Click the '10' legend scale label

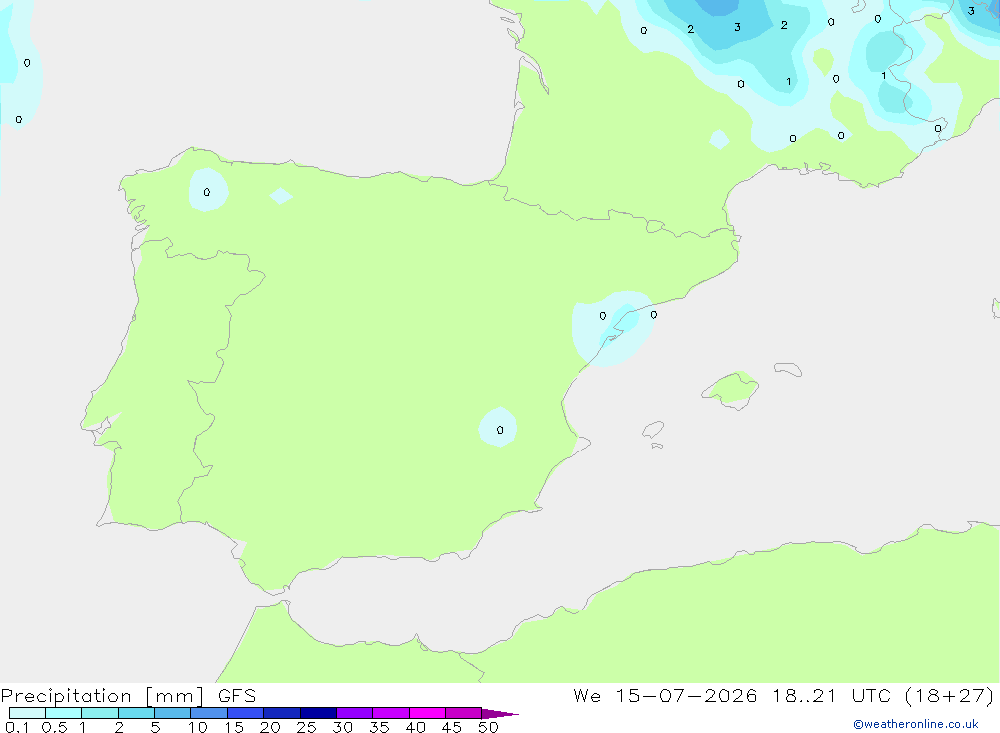198,727
